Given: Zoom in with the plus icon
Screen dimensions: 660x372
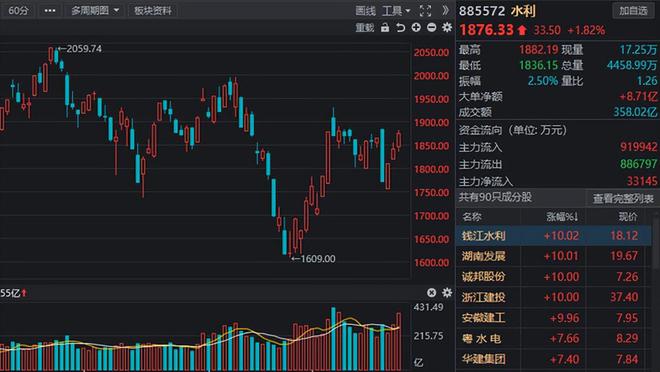Looking at the screenshot, I should [x=416, y=28].
